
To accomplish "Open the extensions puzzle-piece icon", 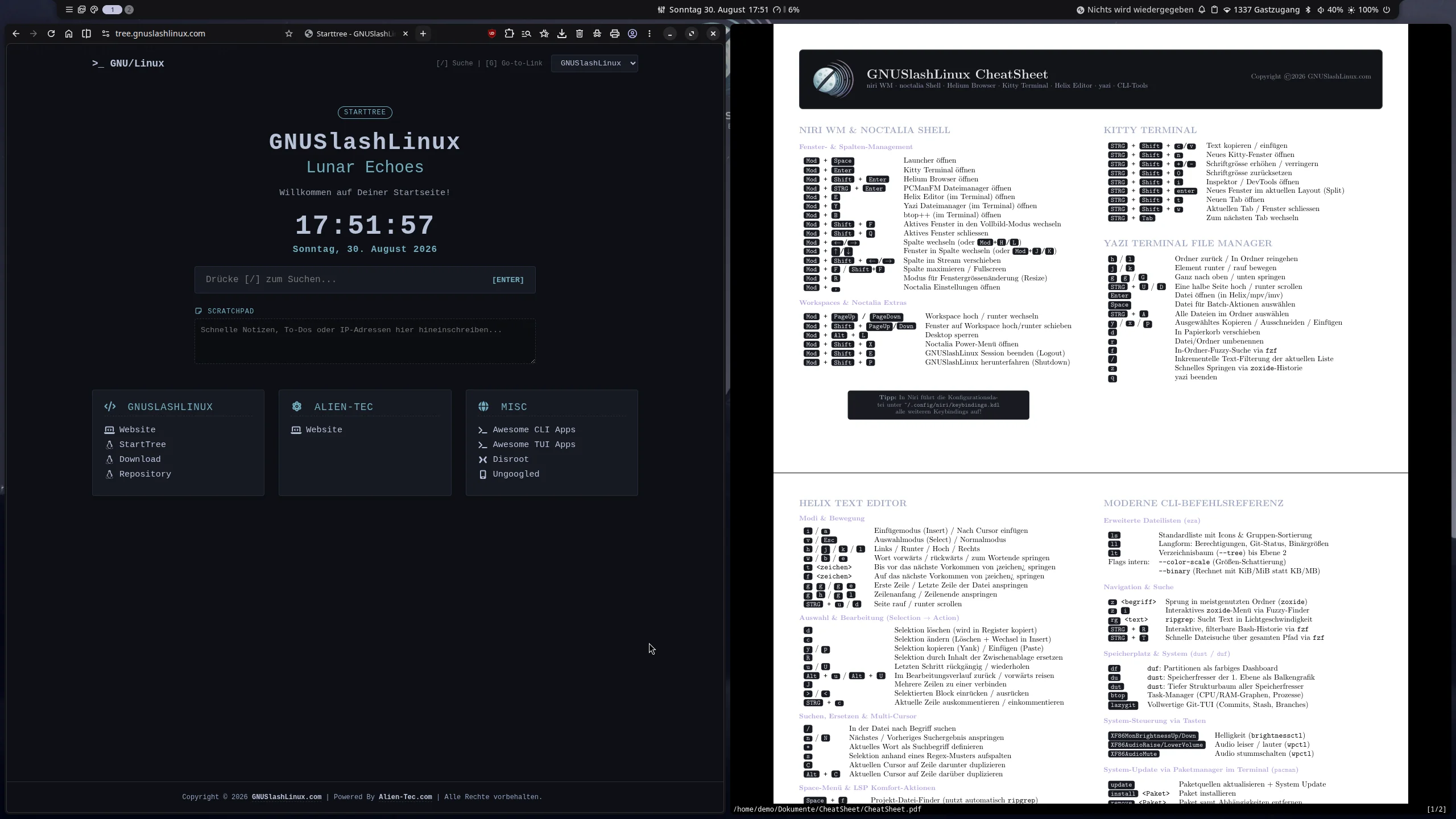I will [510, 34].
